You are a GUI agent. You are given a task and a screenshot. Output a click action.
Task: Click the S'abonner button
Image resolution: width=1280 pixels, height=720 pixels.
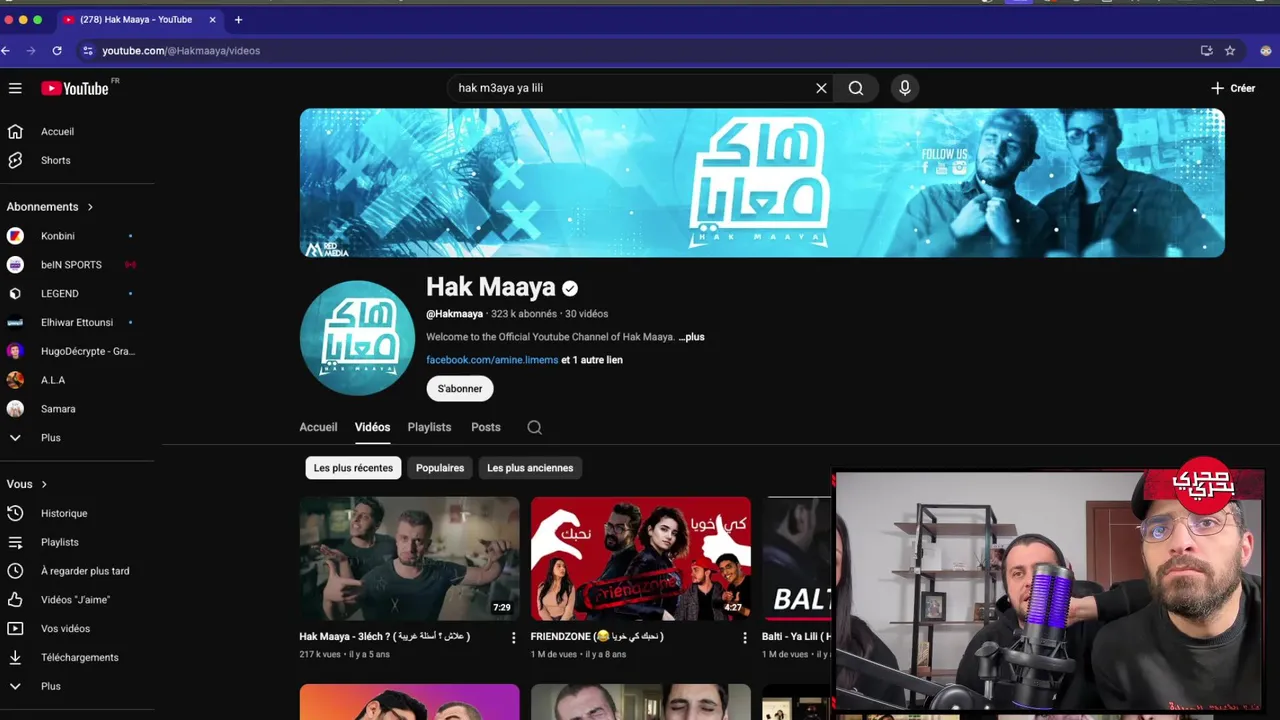[x=460, y=389]
